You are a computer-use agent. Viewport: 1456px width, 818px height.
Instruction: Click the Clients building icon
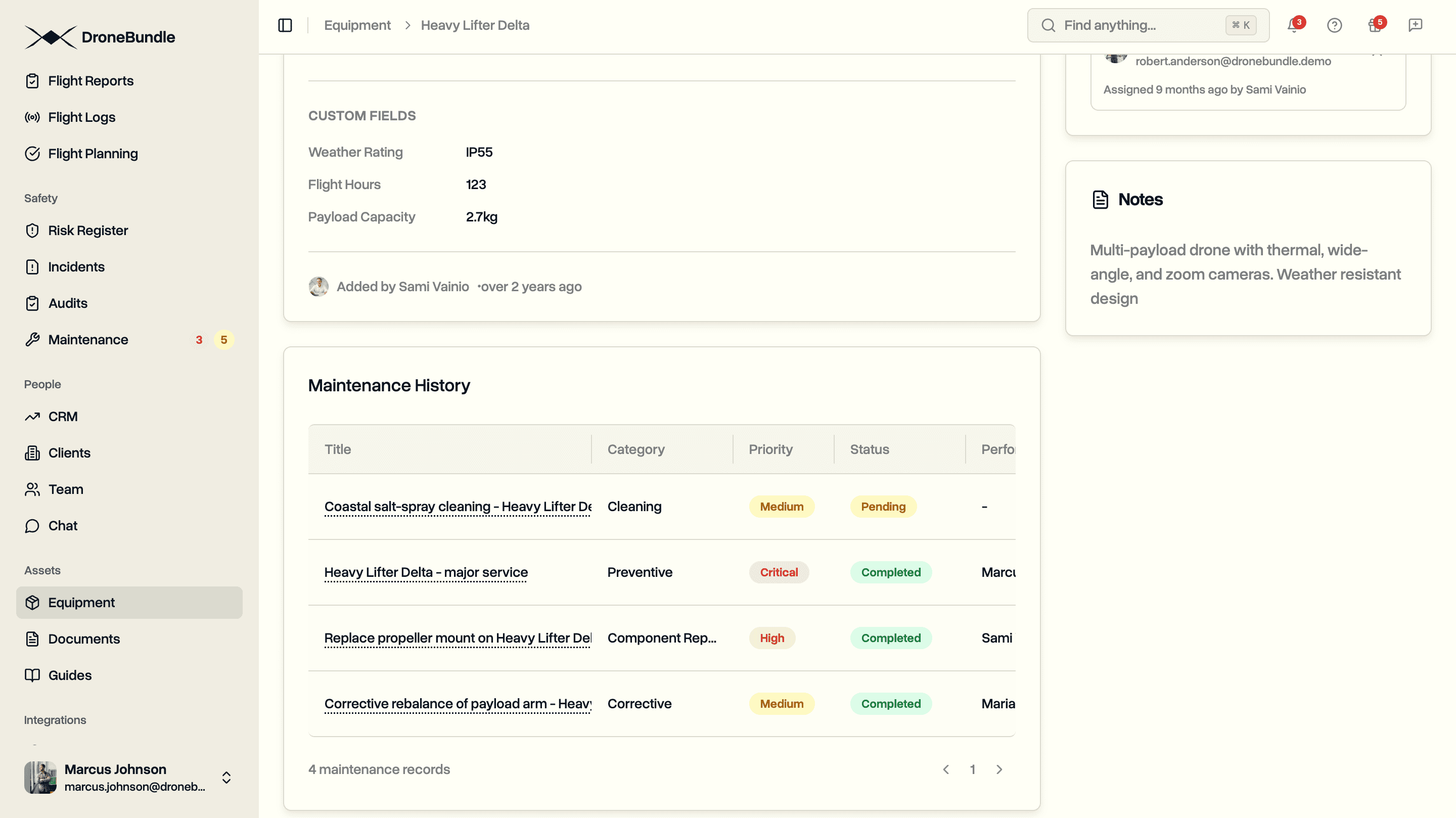[32, 453]
